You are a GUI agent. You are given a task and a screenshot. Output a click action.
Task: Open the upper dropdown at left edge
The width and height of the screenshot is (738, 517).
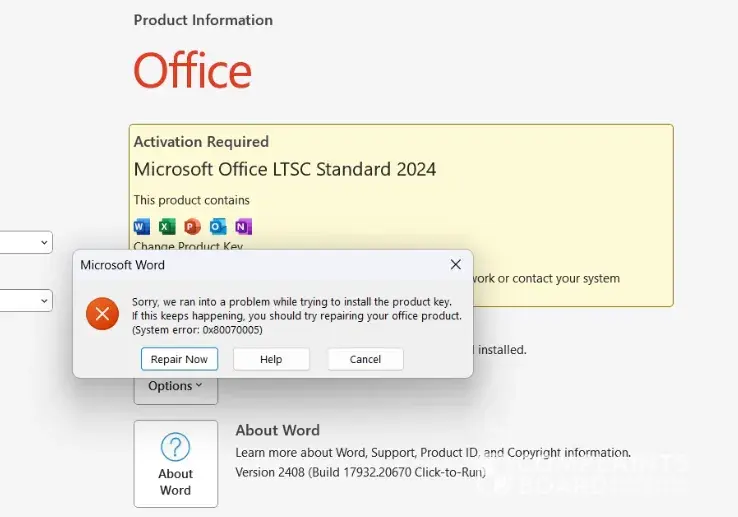(x=26, y=242)
